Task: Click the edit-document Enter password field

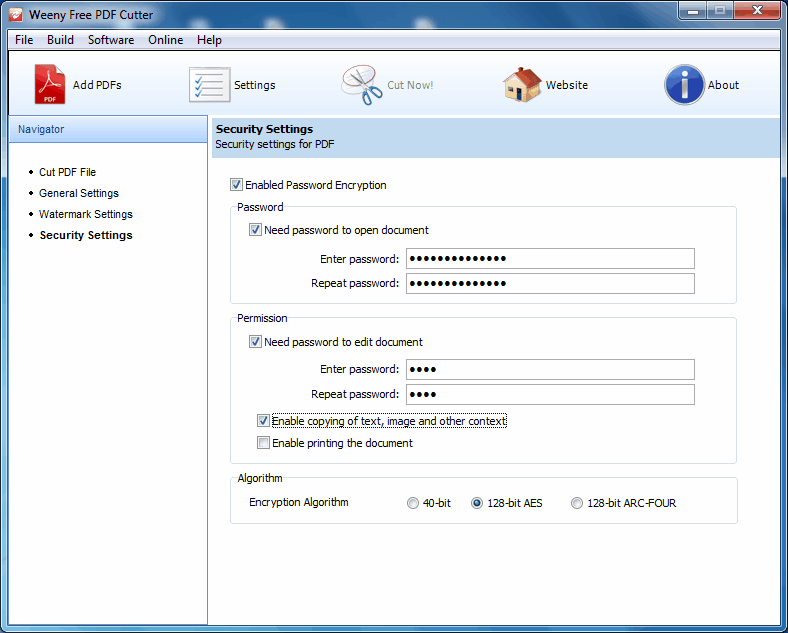Action: [550, 369]
